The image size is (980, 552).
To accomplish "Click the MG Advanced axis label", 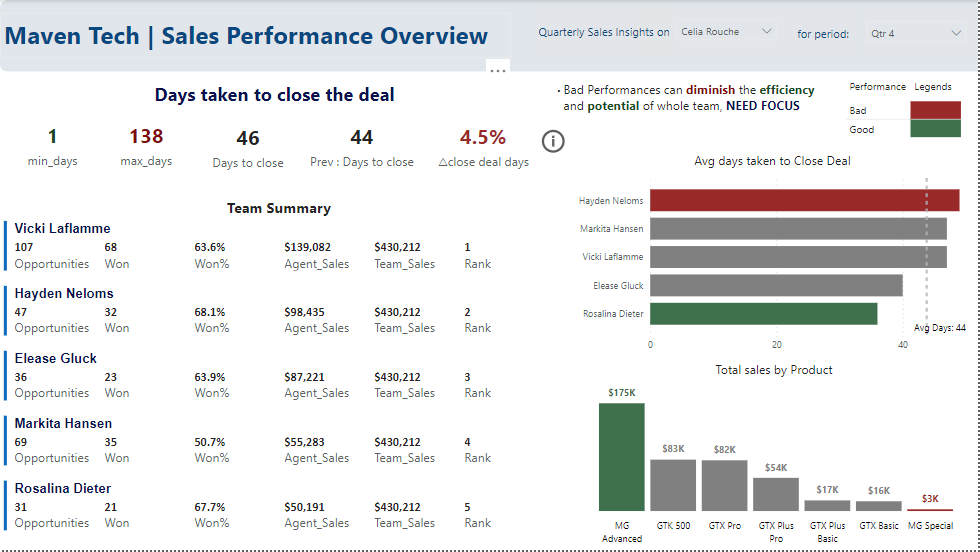I will click(622, 532).
